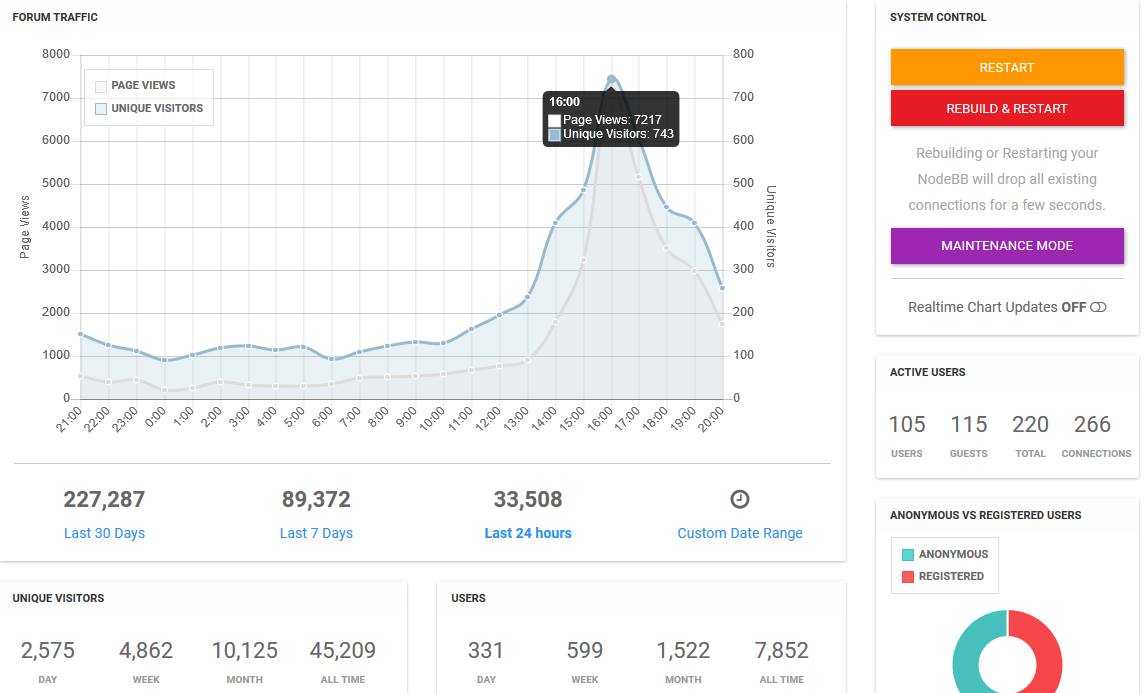Click 7,852 users all time value
The height and width of the screenshot is (693, 1144).
click(781, 651)
